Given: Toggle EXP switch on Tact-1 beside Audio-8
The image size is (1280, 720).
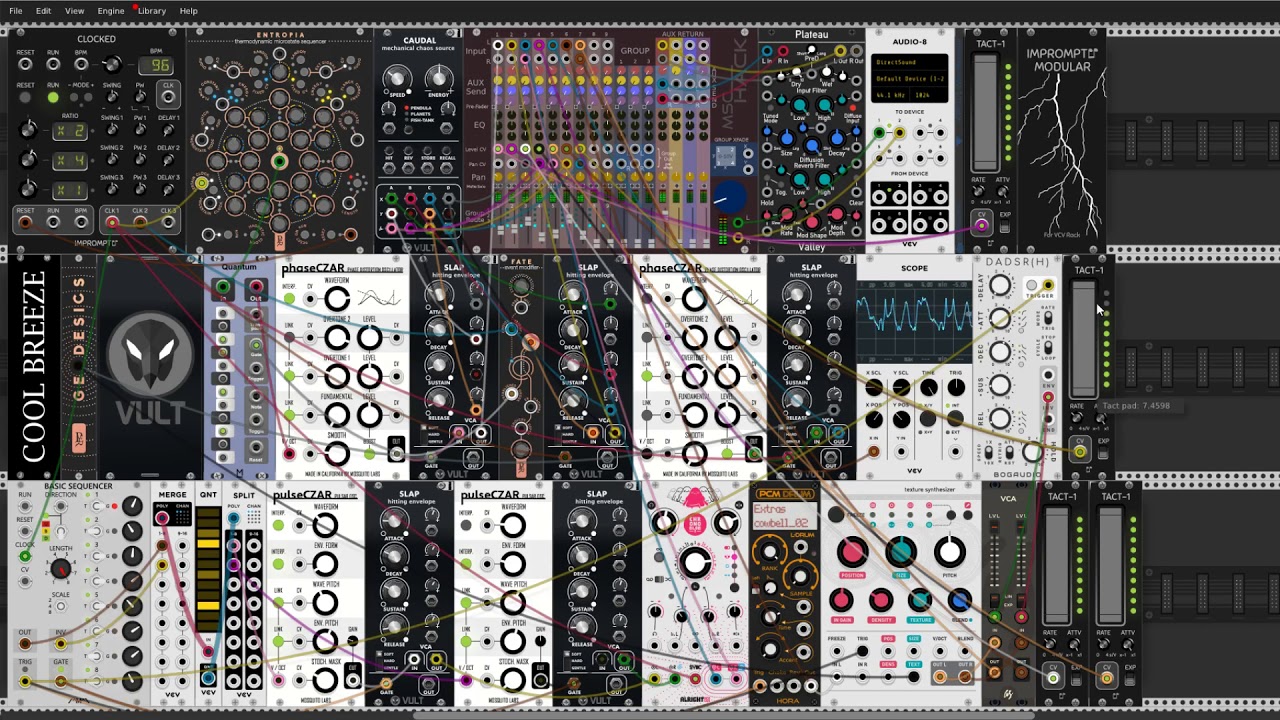Looking at the screenshot, I should pos(1004,226).
